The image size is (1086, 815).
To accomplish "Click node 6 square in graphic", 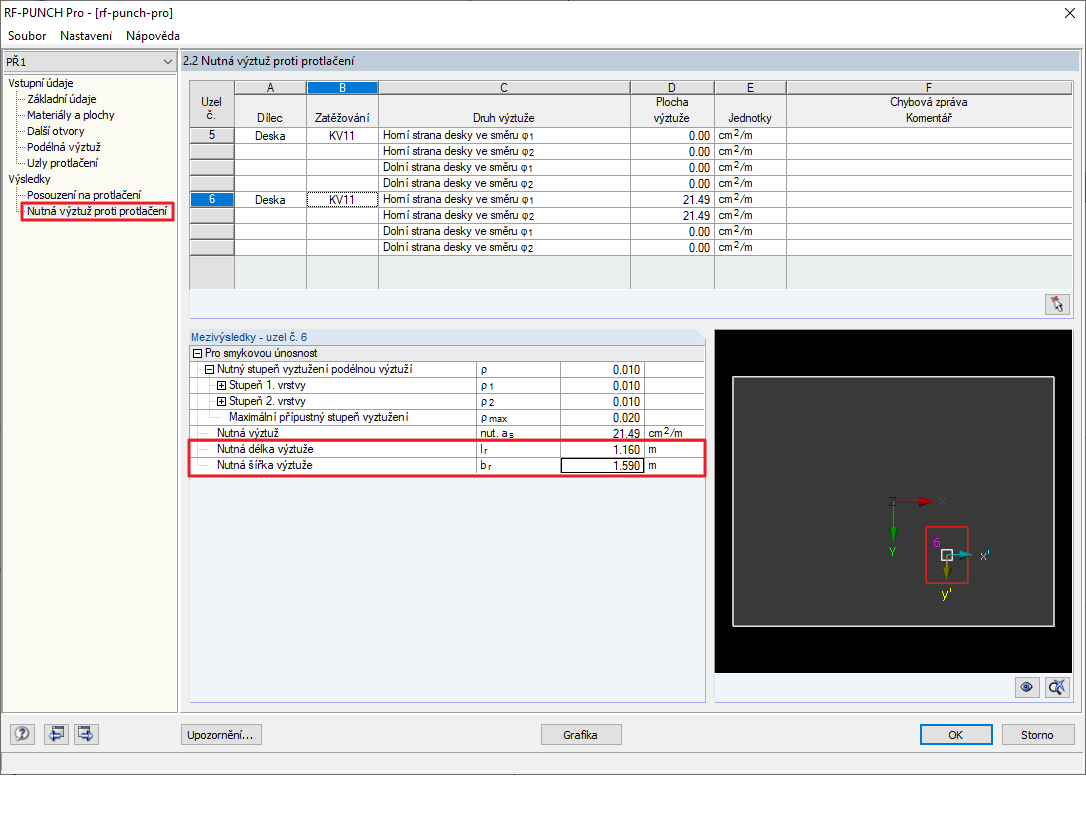I will click(947, 555).
